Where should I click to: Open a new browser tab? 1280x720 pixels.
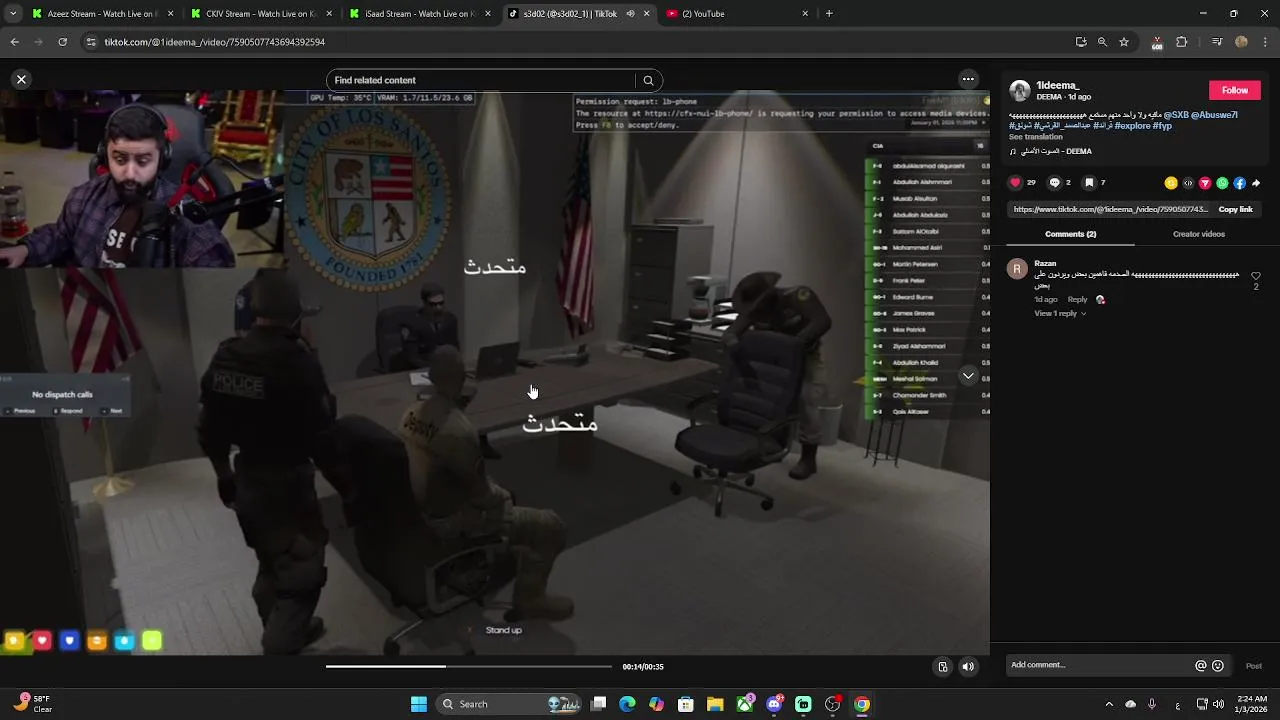[829, 14]
